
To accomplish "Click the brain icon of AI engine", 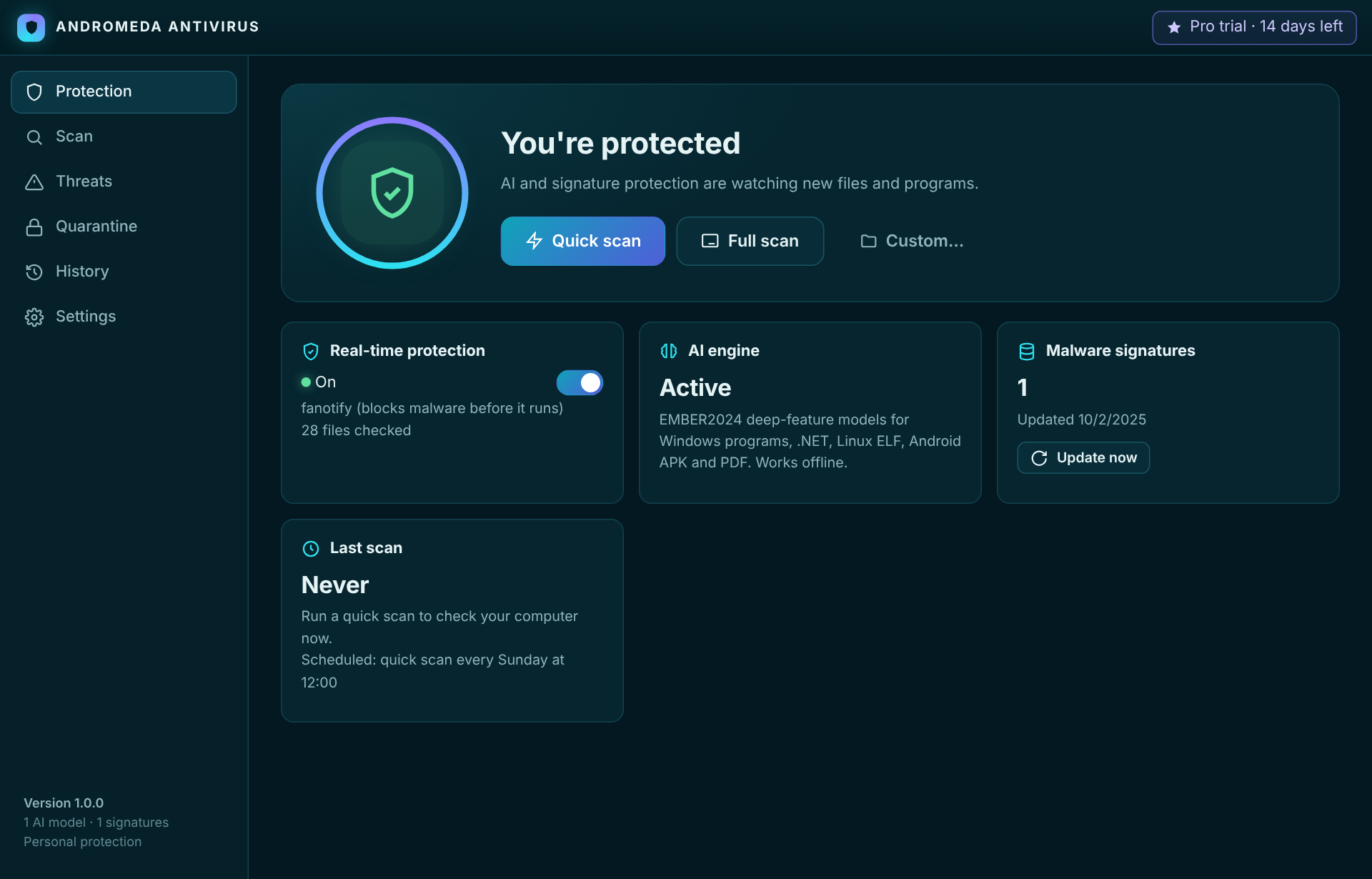I will pyautogui.click(x=669, y=351).
